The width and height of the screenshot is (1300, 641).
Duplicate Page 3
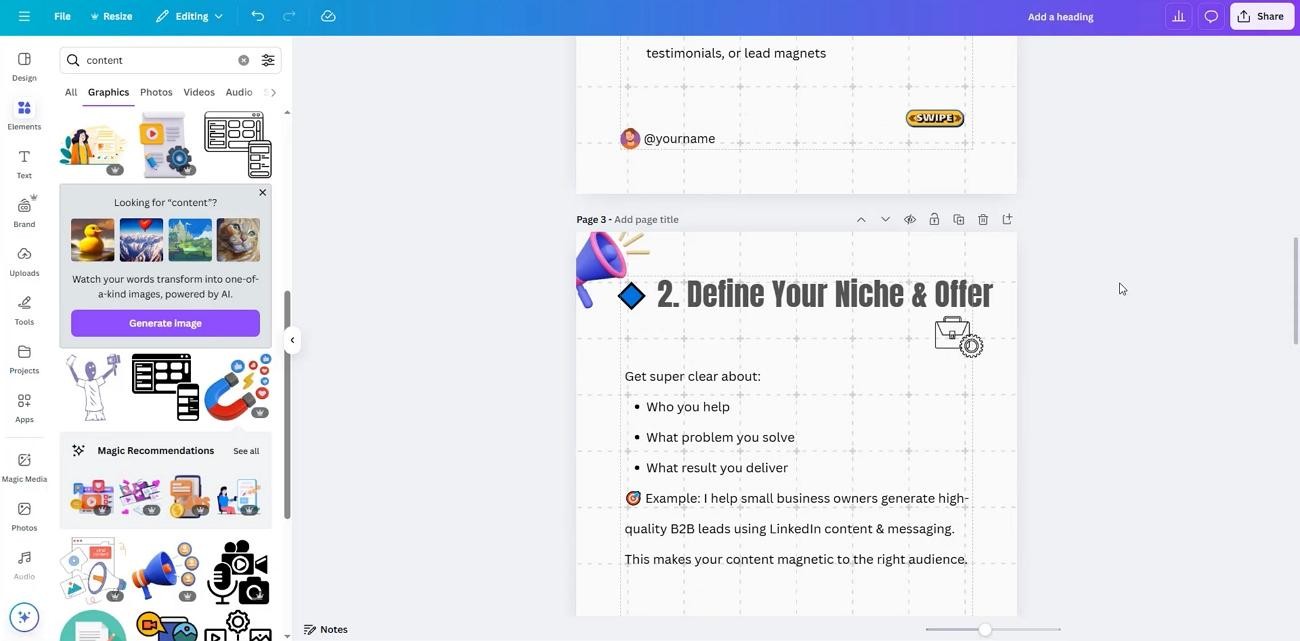pos(958,219)
